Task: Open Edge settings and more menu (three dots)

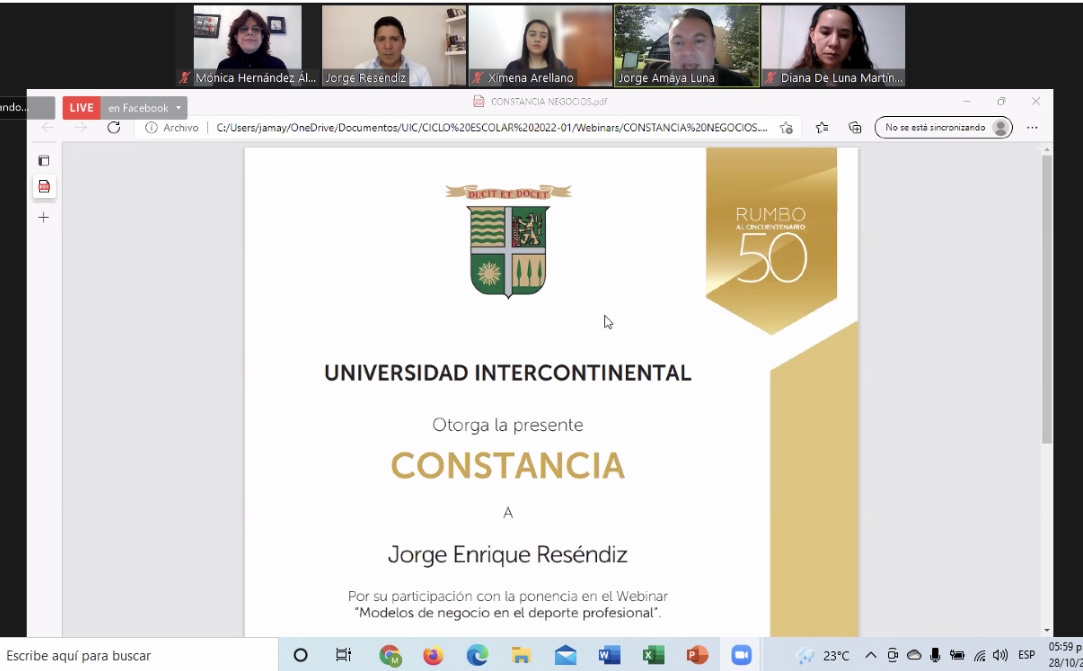Action: [1032, 128]
